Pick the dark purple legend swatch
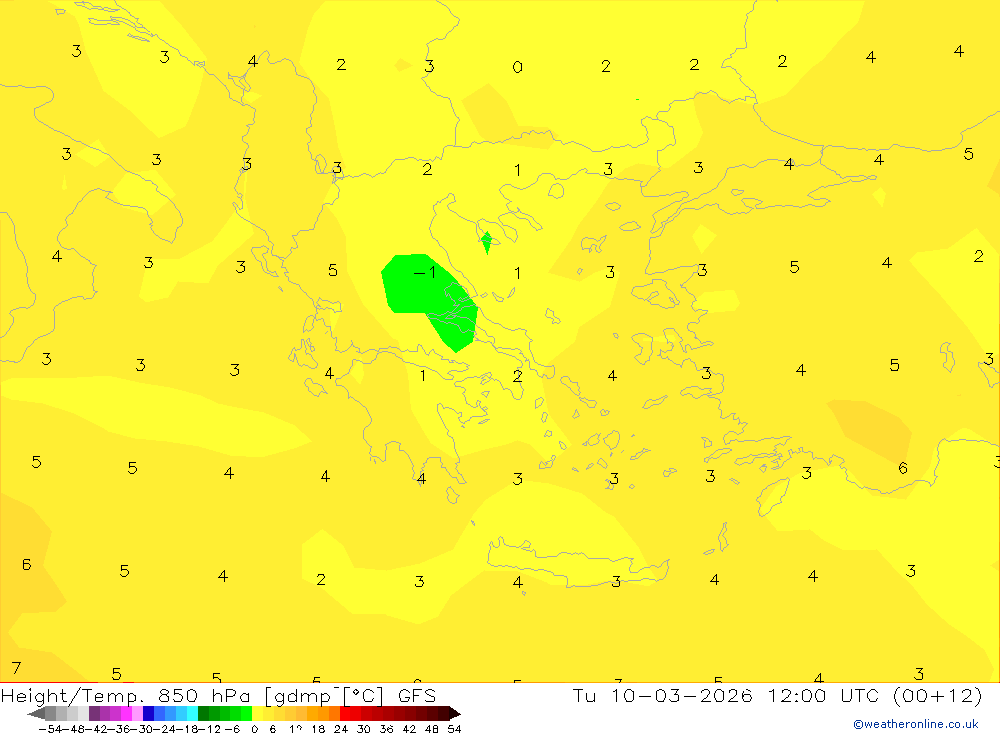The image size is (1000, 733). 94,713
